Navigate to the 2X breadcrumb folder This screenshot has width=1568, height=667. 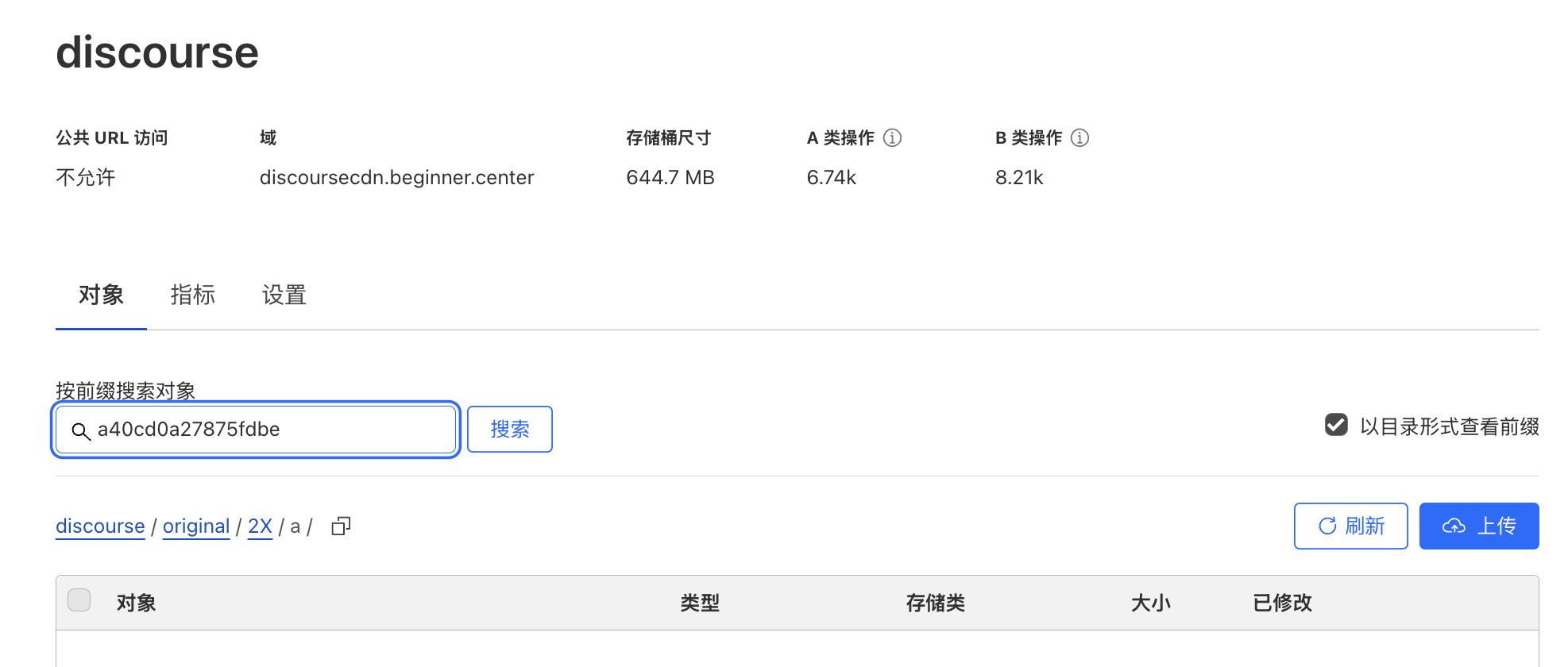click(260, 526)
